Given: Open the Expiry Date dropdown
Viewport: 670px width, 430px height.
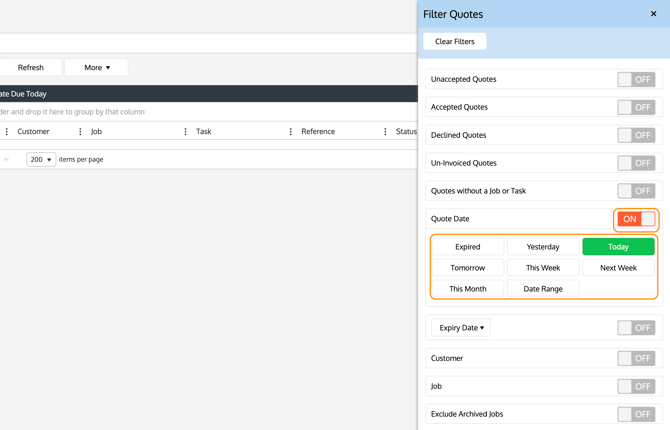Looking at the screenshot, I should coord(461,328).
